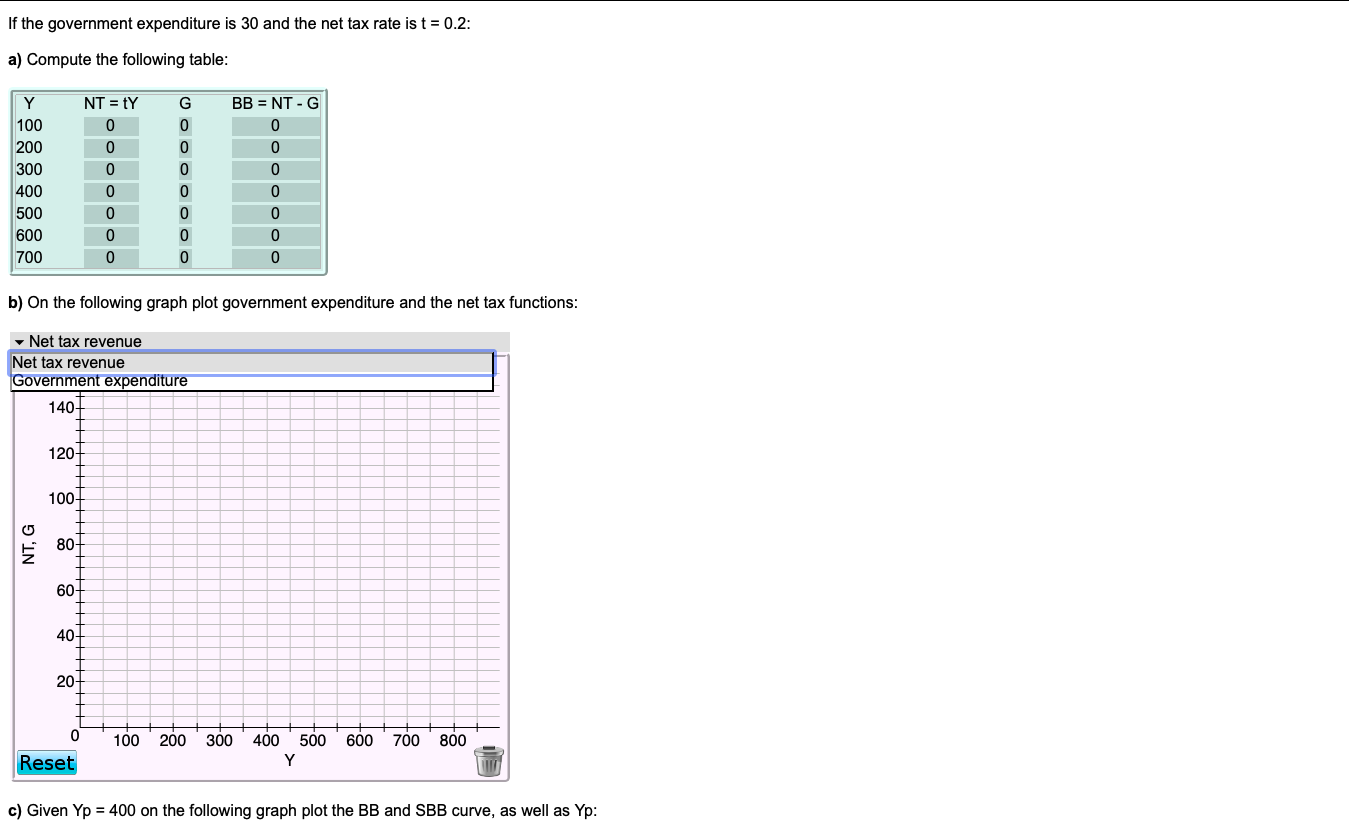
Task: Click the G cell for Y = 300
Action: [x=184, y=169]
